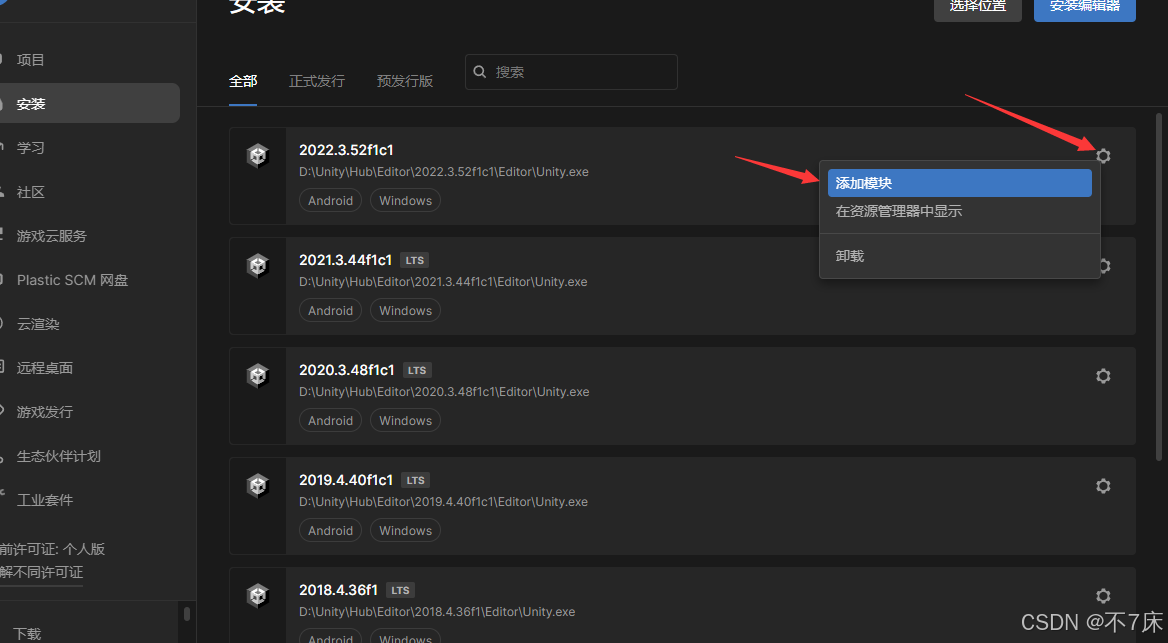Click LTS badge next to 2021.3.44f1c1

415,260
